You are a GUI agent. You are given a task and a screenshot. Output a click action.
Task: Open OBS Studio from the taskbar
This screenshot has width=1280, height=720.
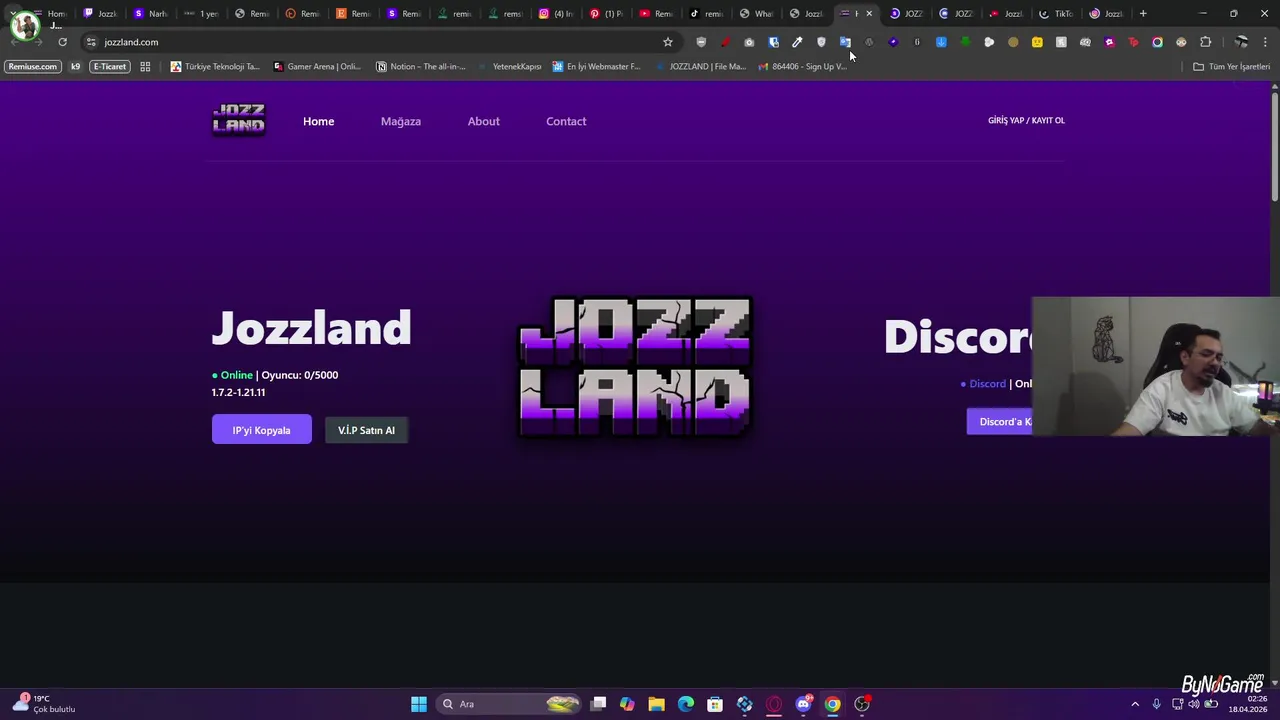pyautogui.click(x=862, y=704)
